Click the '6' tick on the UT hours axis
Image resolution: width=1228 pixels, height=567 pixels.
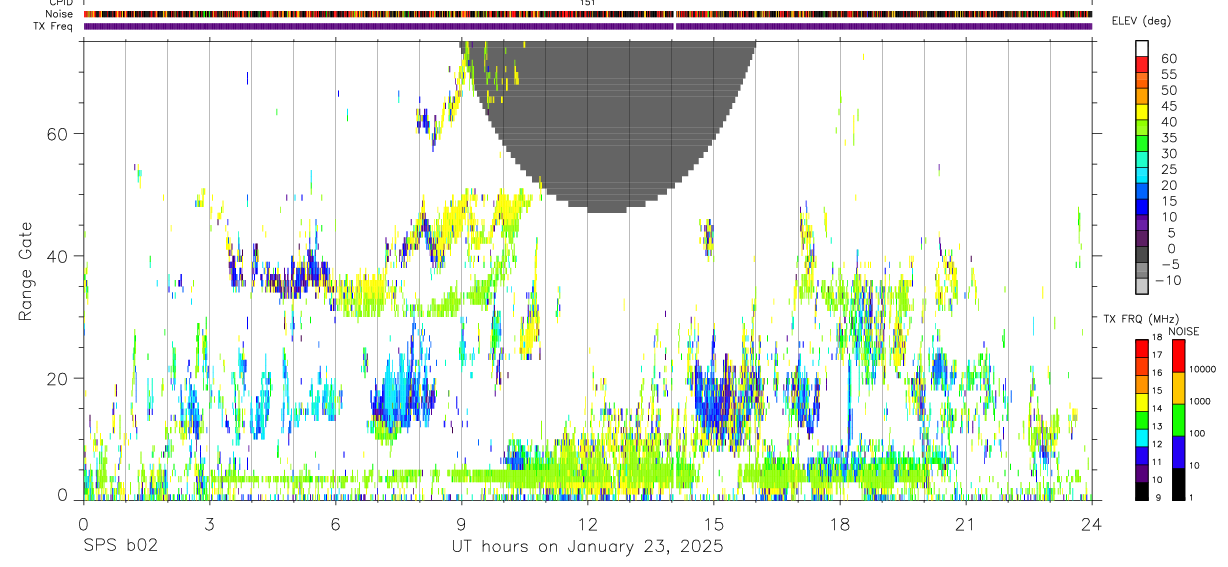[x=335, y=525]
